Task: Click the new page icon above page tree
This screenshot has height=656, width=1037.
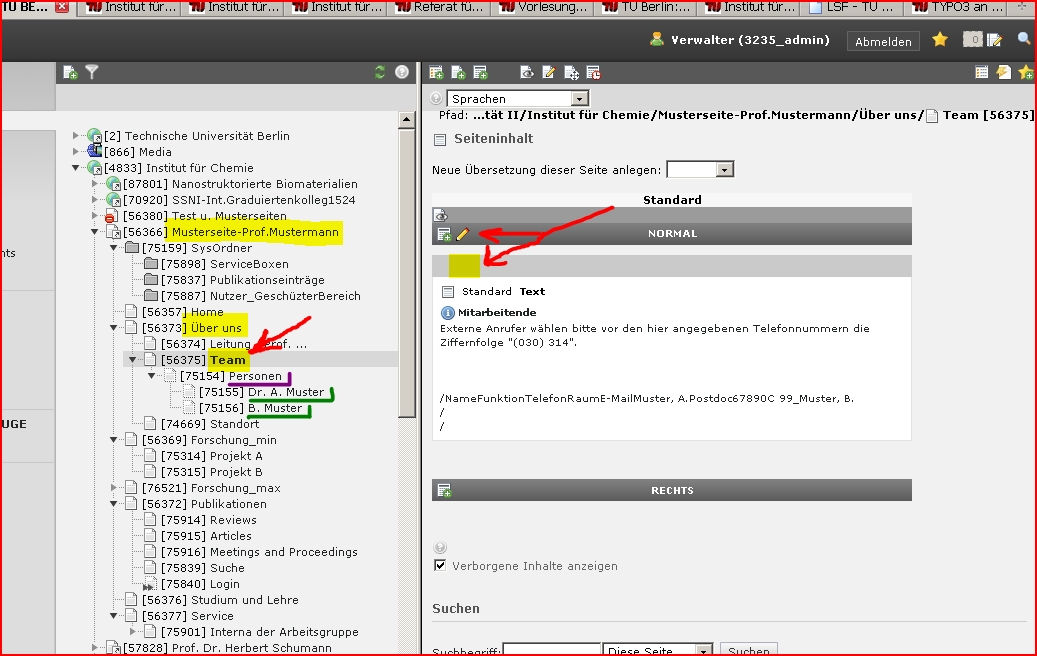Action: (x=70, y=72)
